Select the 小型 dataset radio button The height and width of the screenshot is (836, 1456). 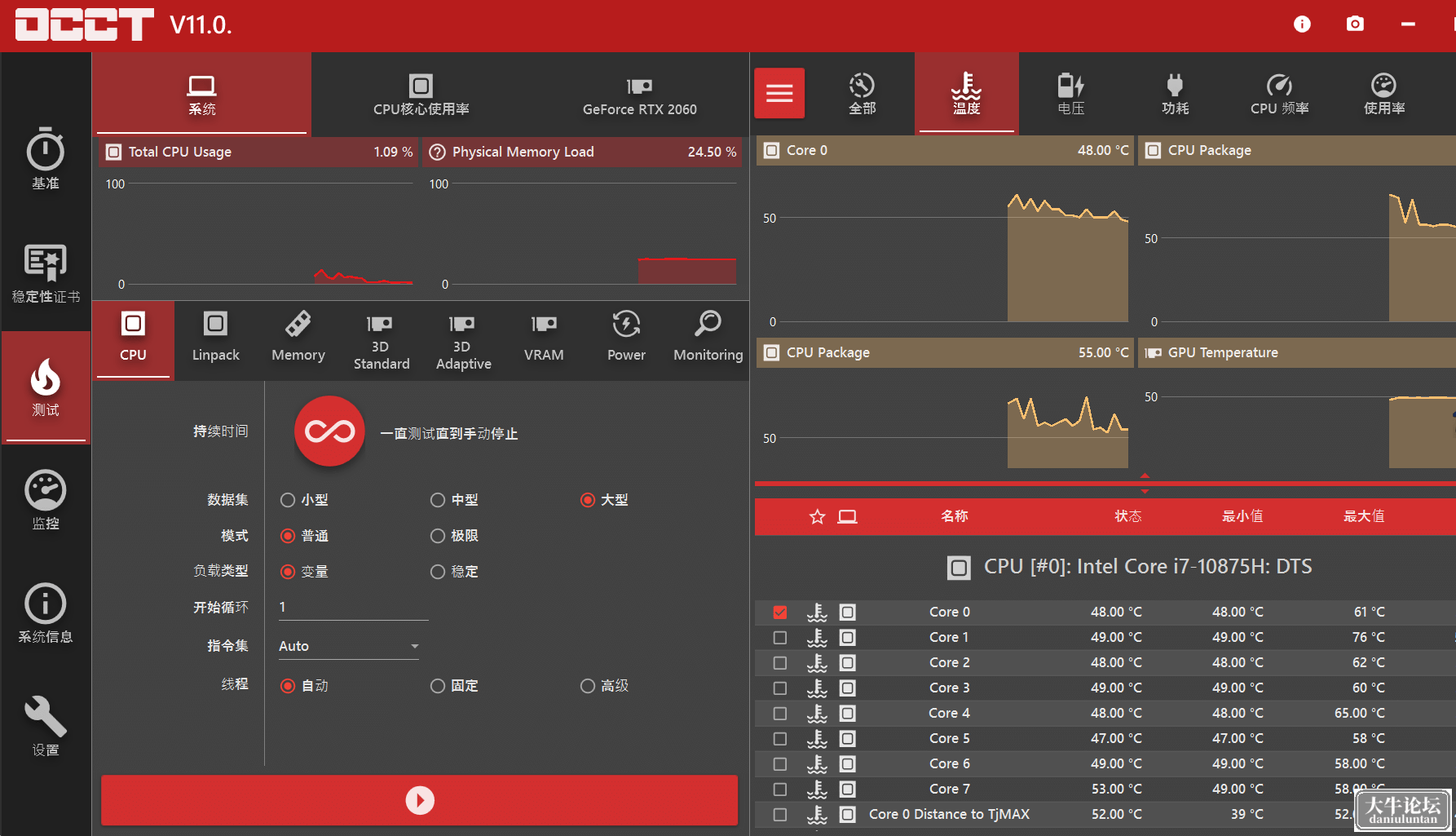click(288, 500)
